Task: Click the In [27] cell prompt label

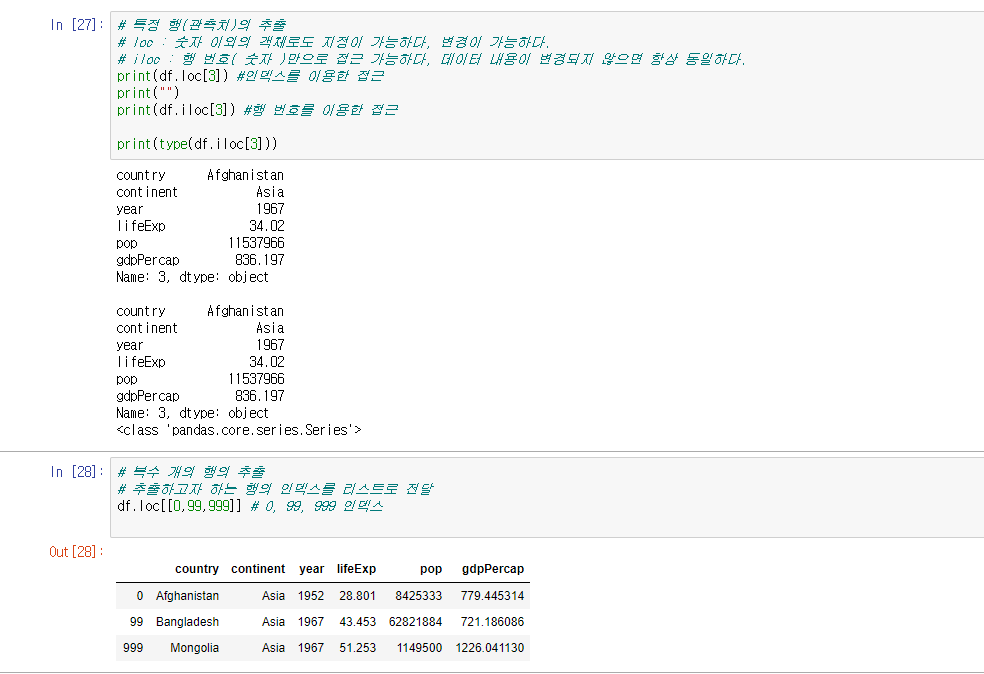Action: click(x=77, y=25)
